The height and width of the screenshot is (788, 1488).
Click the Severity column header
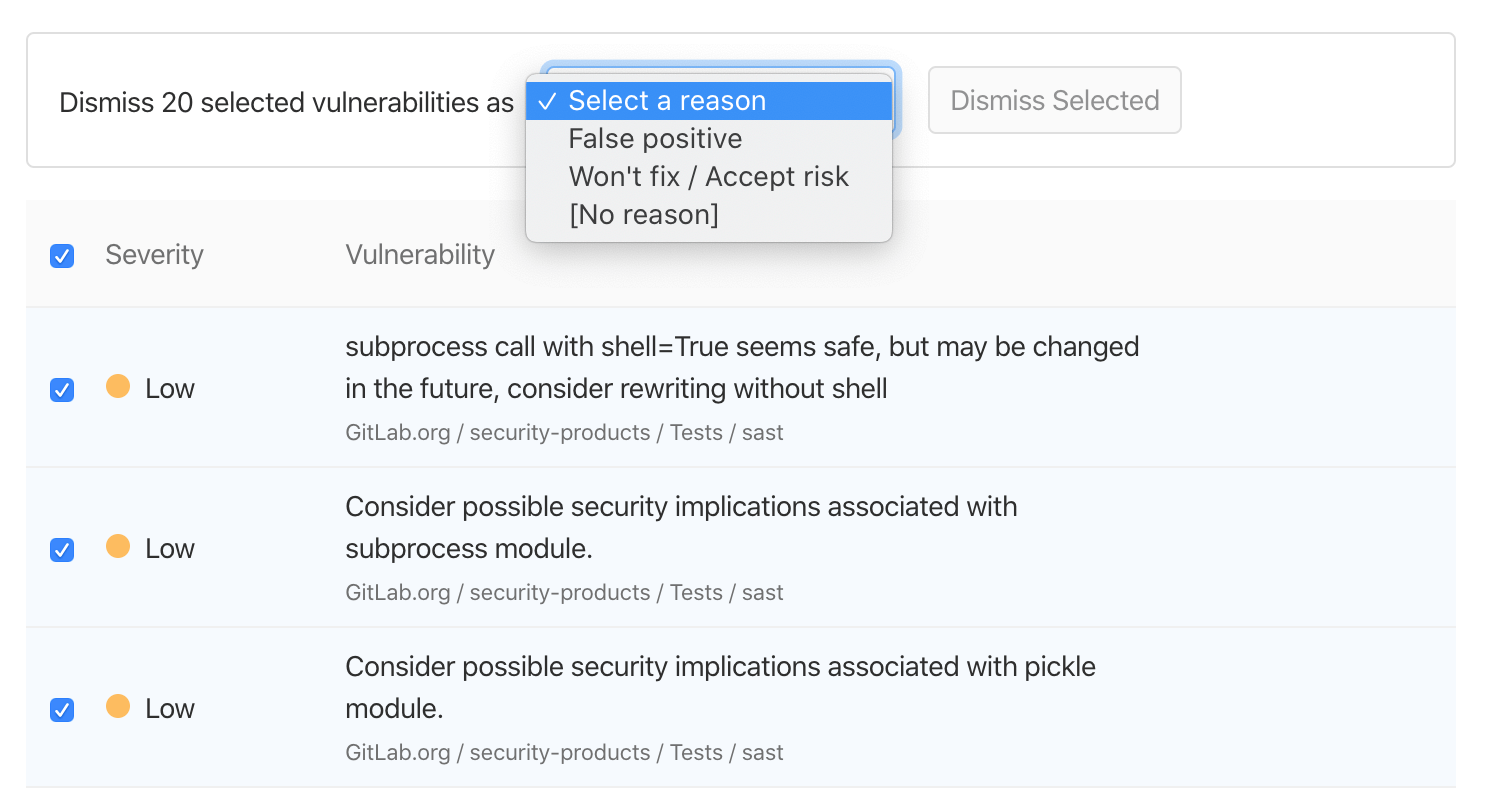pyautogui.click(x=154, y=255)
